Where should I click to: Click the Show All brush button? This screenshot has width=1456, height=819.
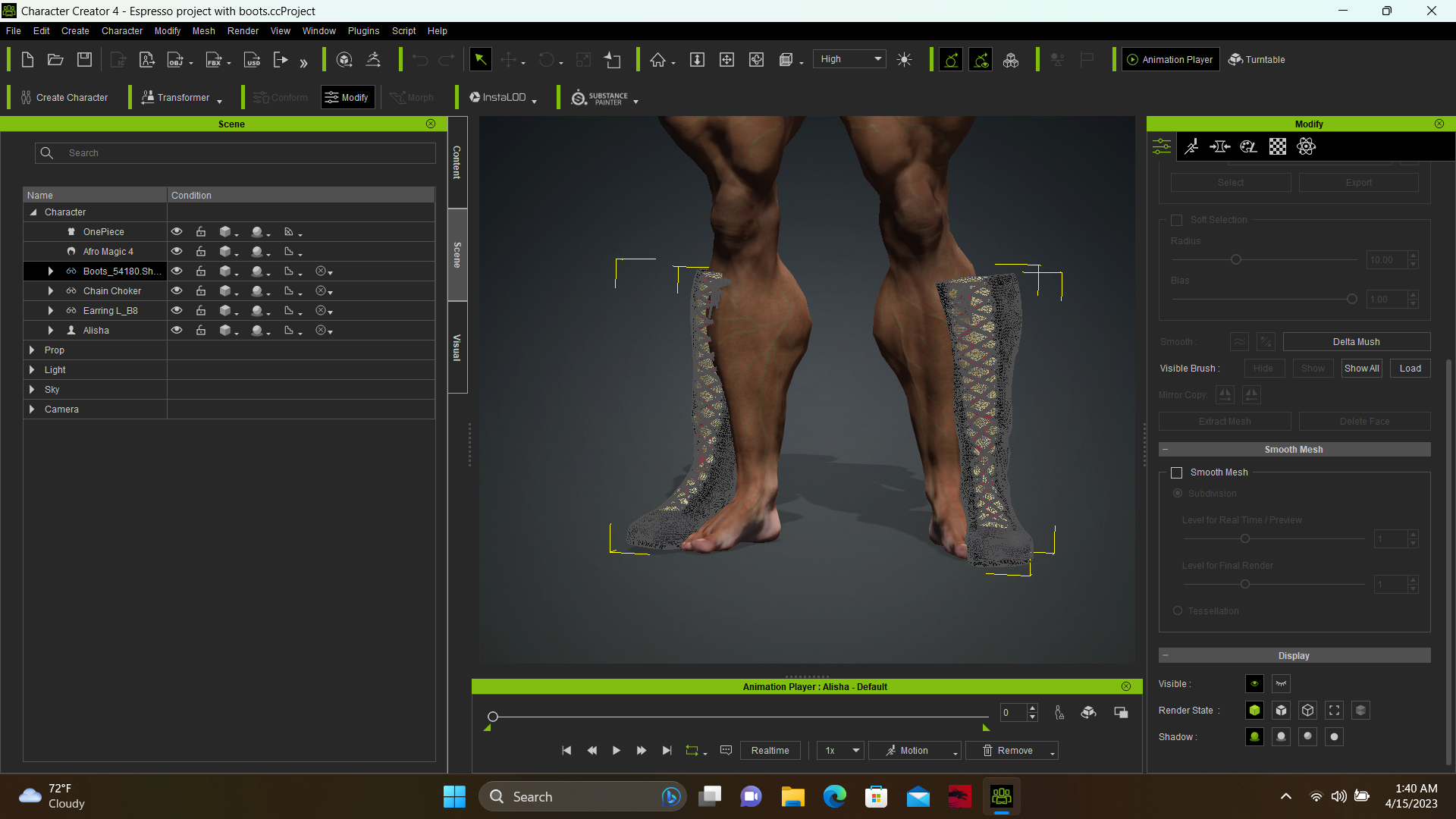[1362, 369]
